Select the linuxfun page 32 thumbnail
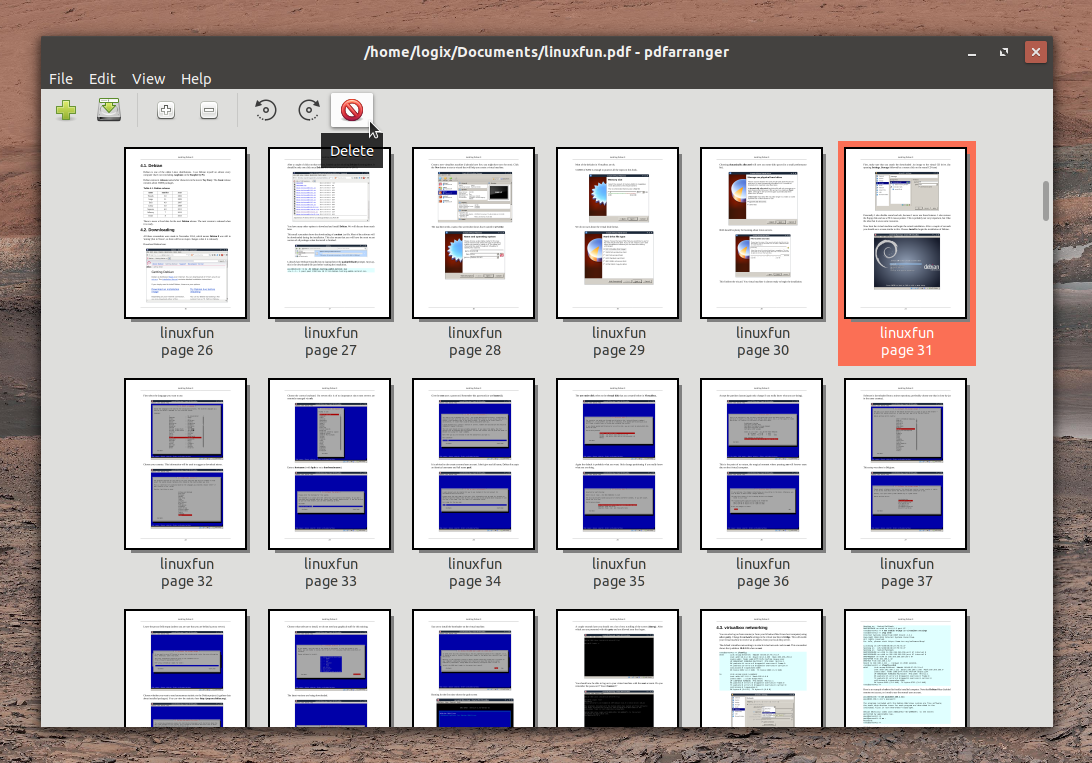Viewport: 1092px width, 763px height. [186, 464]
